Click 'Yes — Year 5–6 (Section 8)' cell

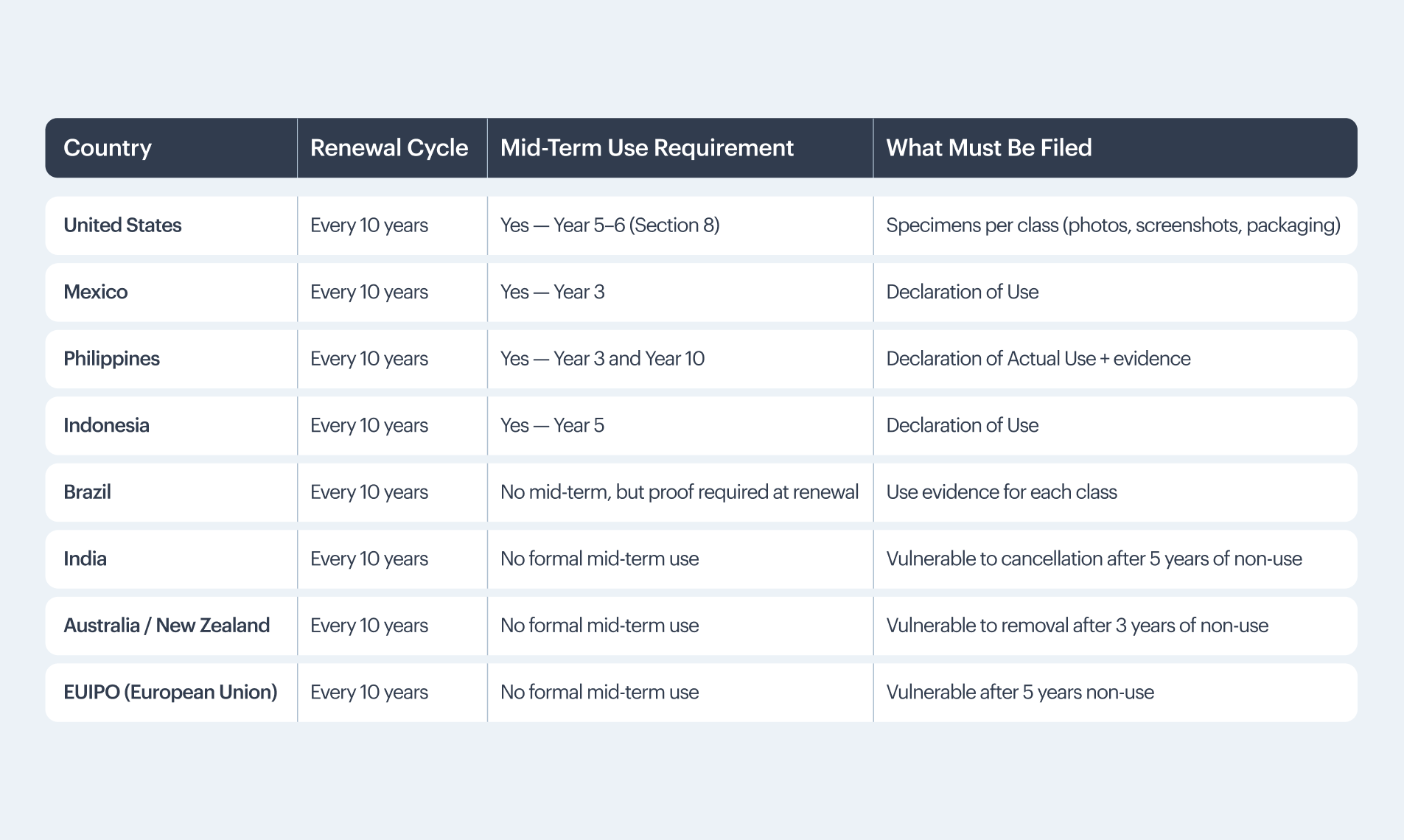pos(610,225)
